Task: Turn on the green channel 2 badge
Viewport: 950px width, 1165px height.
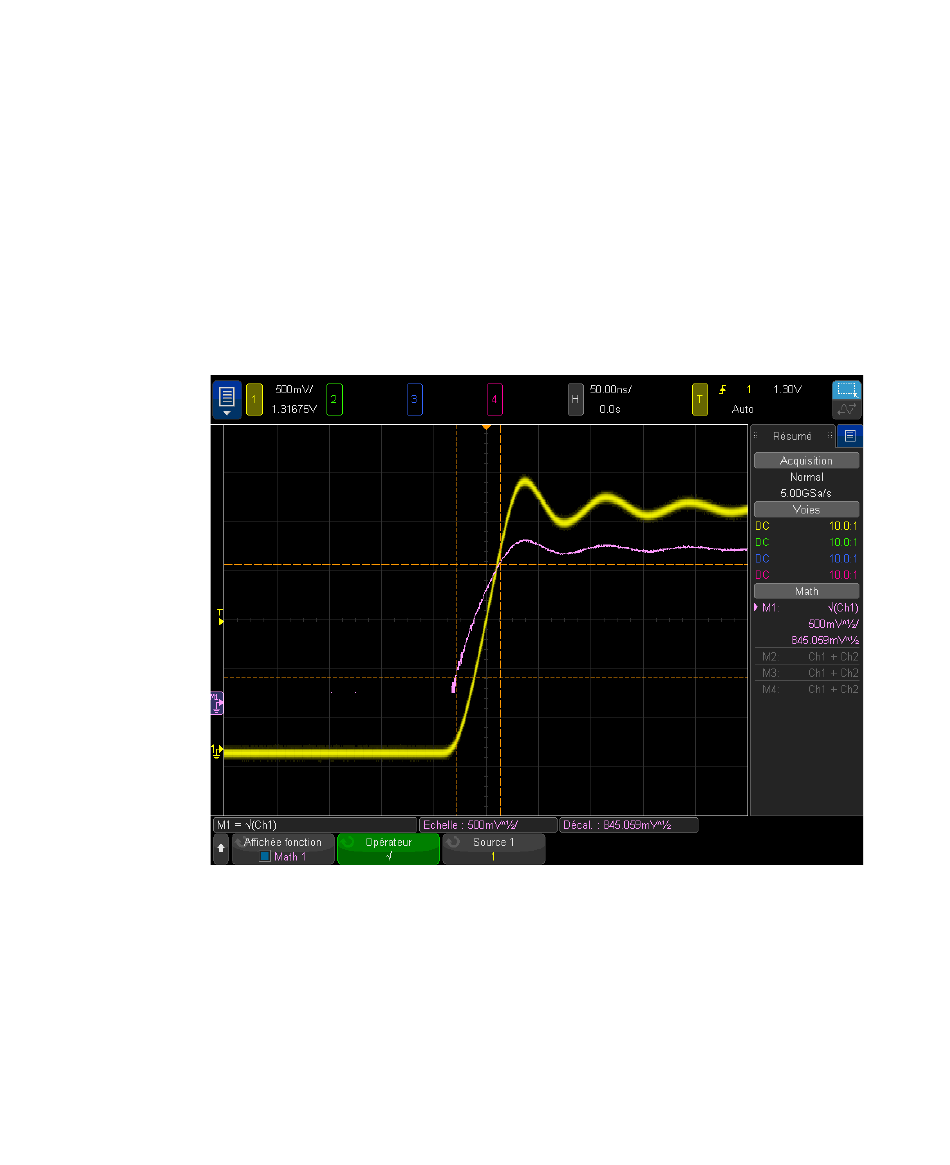Action: (x=335, y=399)
